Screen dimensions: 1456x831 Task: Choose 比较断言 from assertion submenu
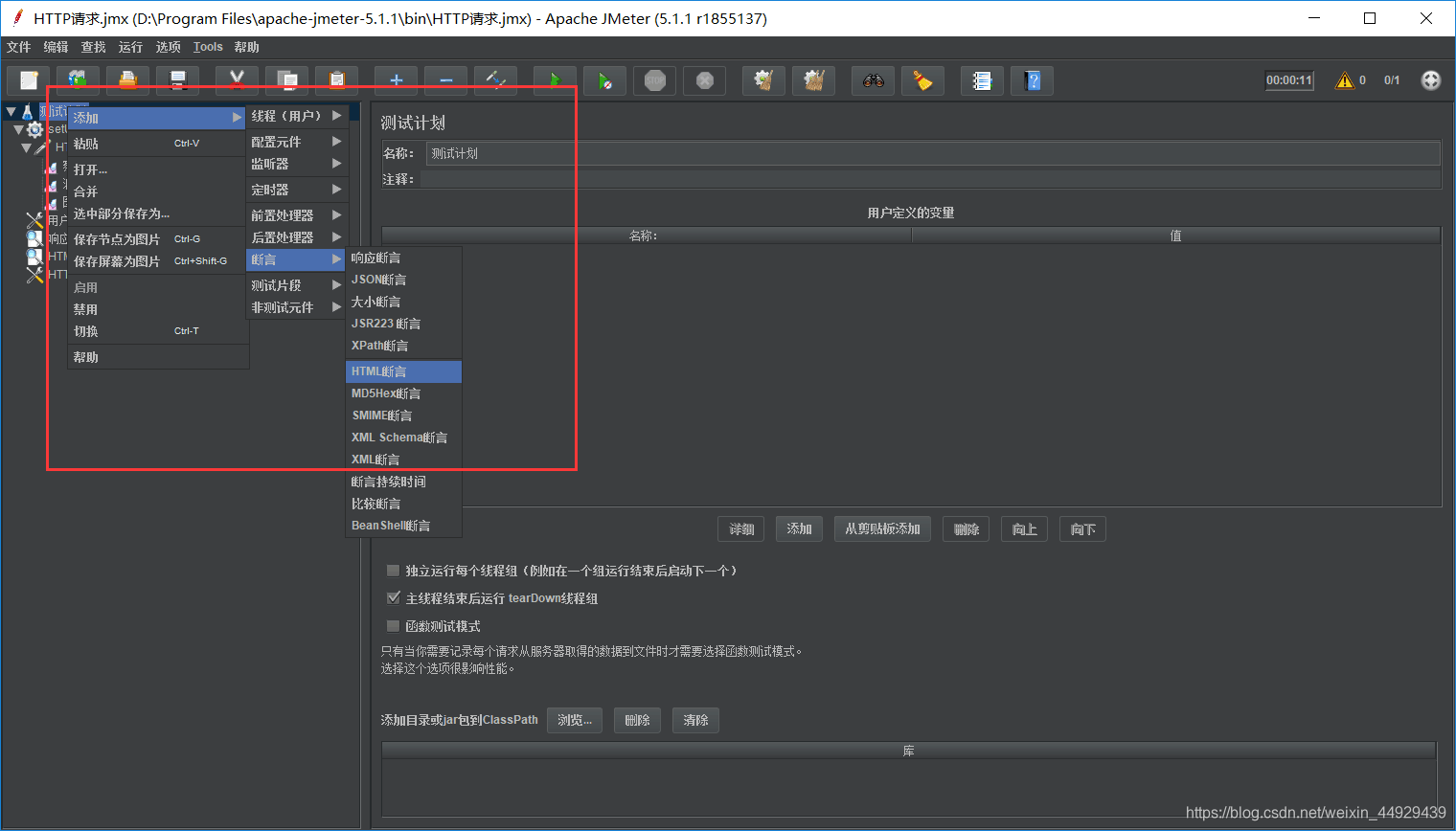(403, 504)
